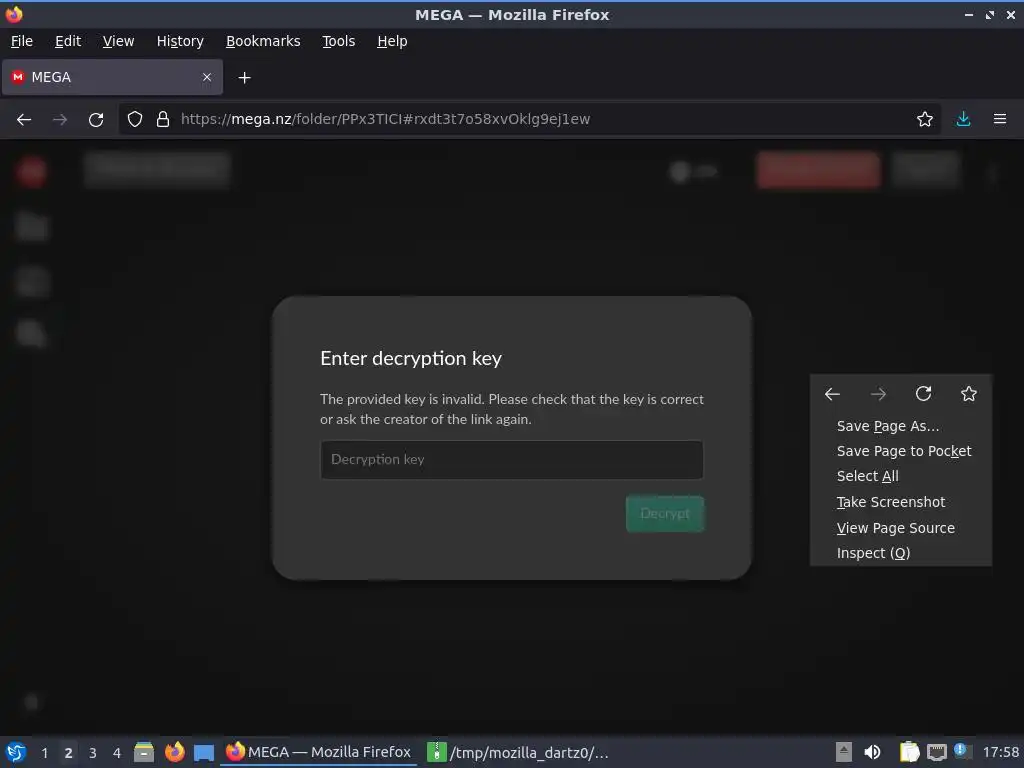Click the toolbar forward arrow
Image resolution: width=1024 pixels, height=768 pixels.
pyautogui.click(x=60, y=120)
